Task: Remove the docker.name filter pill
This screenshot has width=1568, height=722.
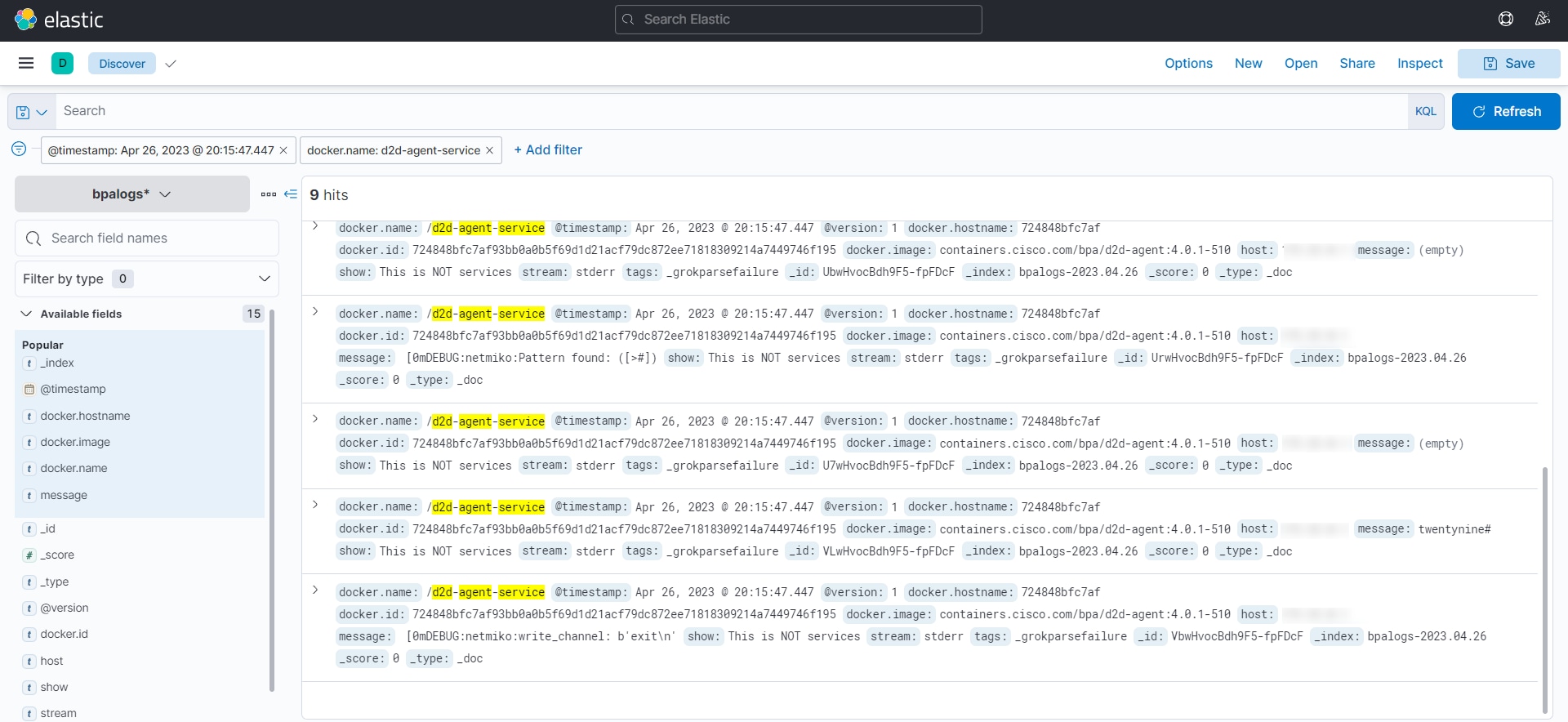Action: coord(489,150)
